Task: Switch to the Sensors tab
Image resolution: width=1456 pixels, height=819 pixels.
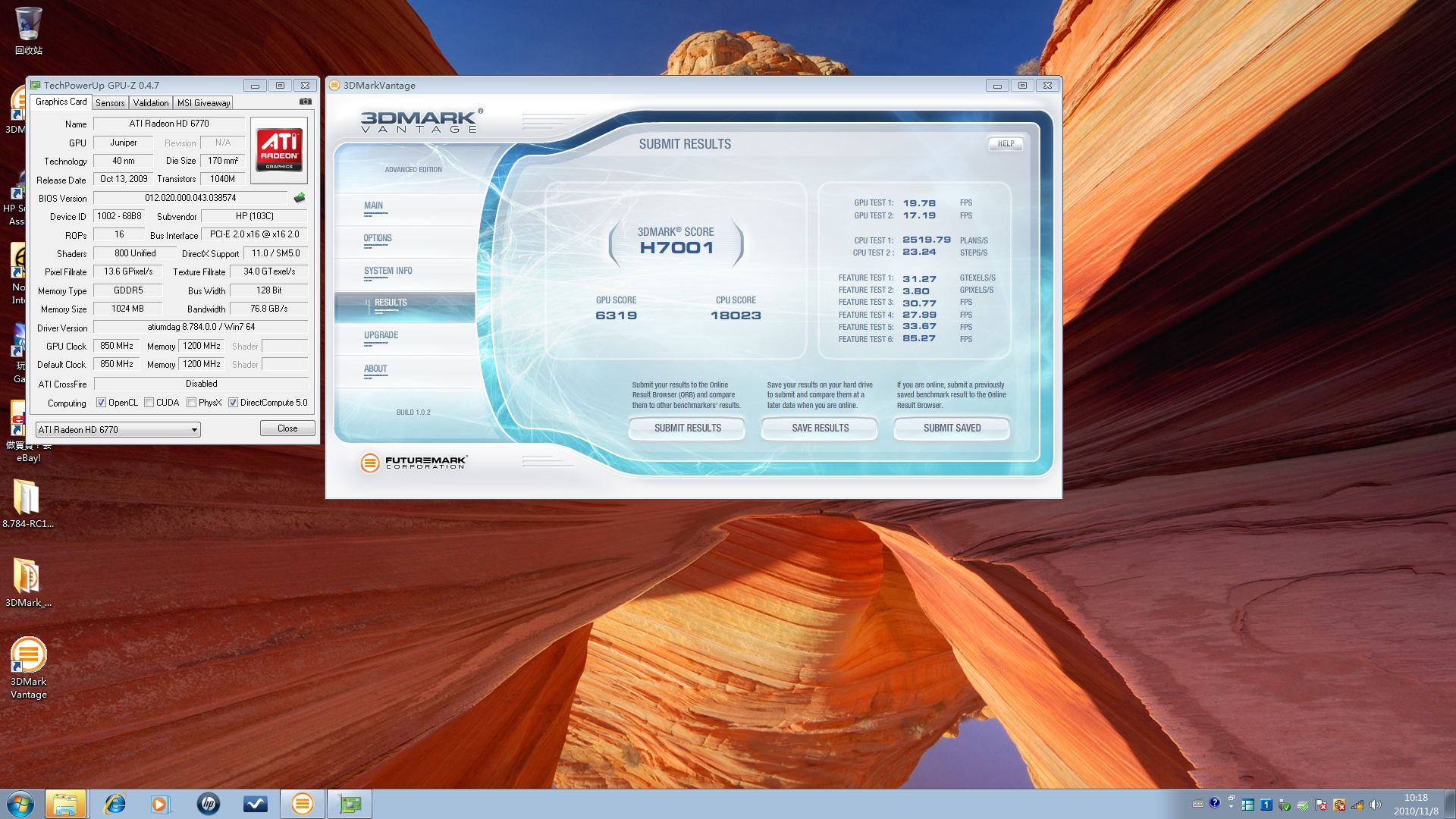Action: pyautogui.click(x=110, y=103)
